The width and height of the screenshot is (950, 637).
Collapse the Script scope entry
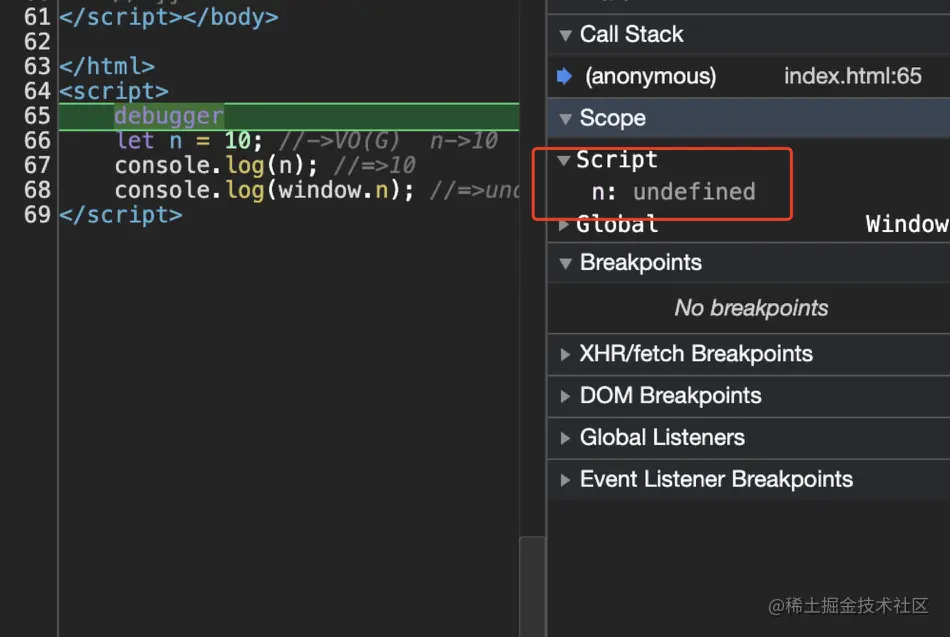(564, 160)
